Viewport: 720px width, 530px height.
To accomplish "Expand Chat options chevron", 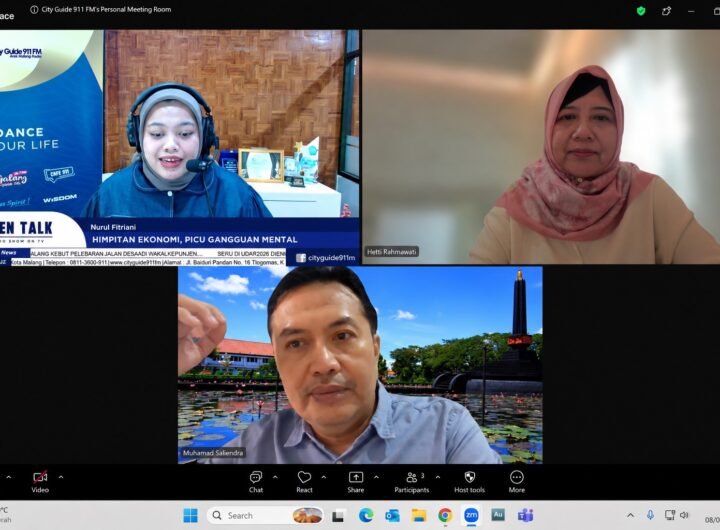I will coord(275,477).
